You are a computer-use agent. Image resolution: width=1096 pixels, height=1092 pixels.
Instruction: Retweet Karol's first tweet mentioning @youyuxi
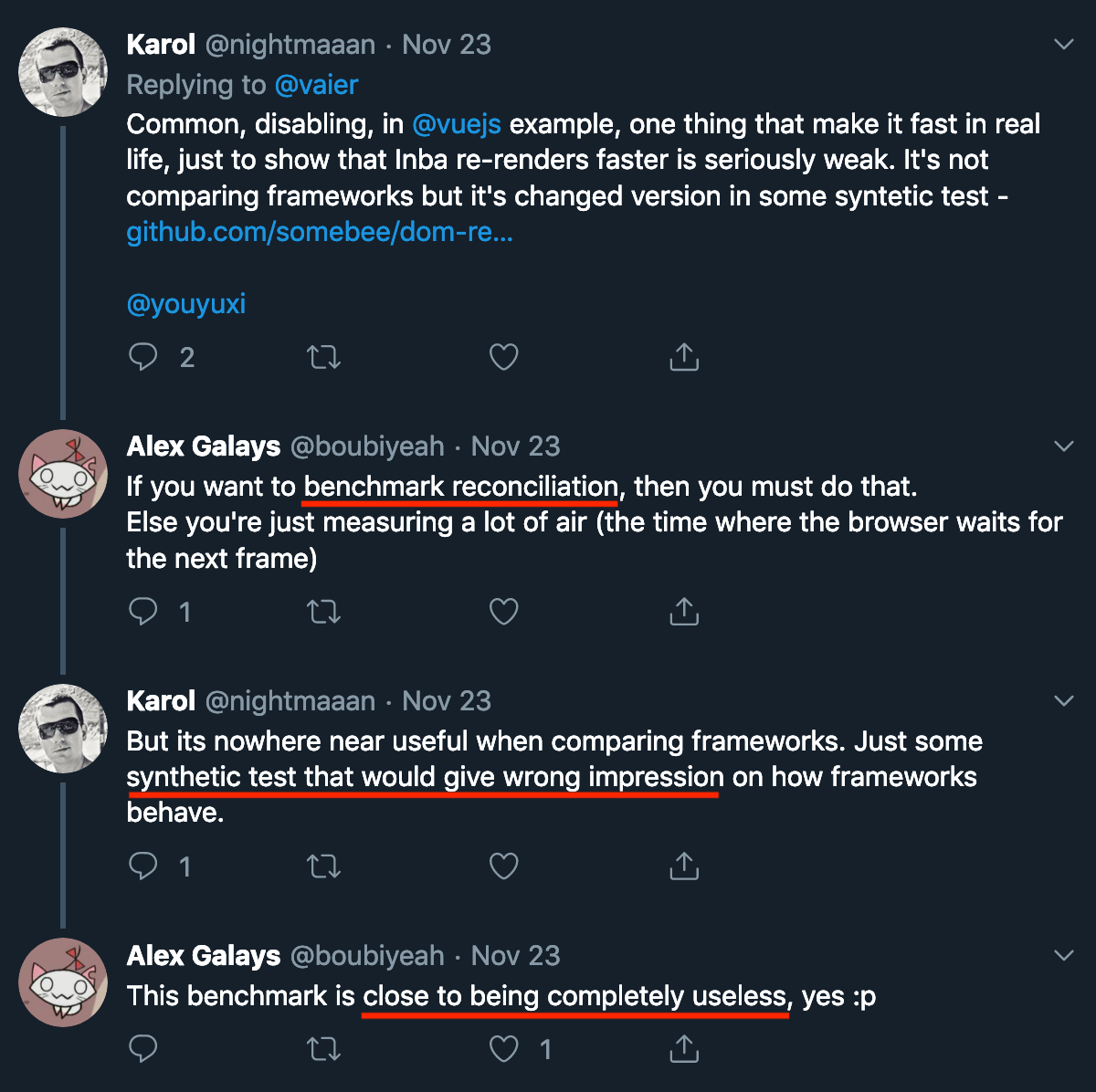click(323, 357)
